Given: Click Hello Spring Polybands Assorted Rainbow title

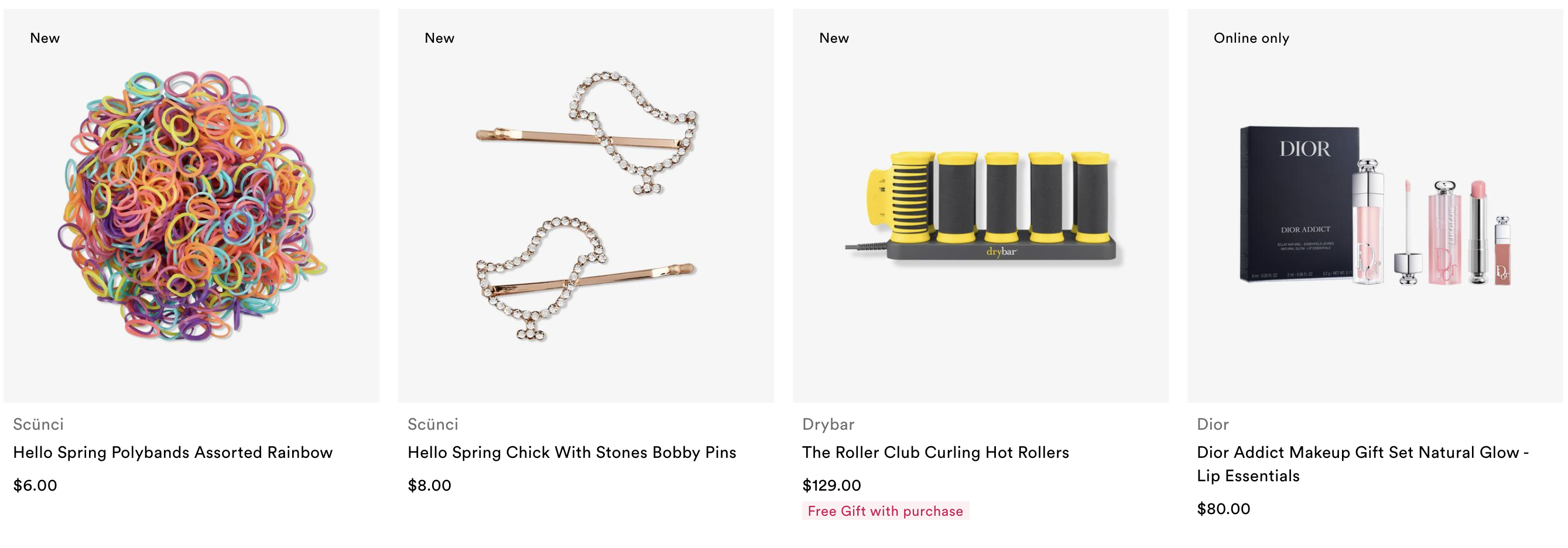Looking at the screenshot, I should (173, 453).
